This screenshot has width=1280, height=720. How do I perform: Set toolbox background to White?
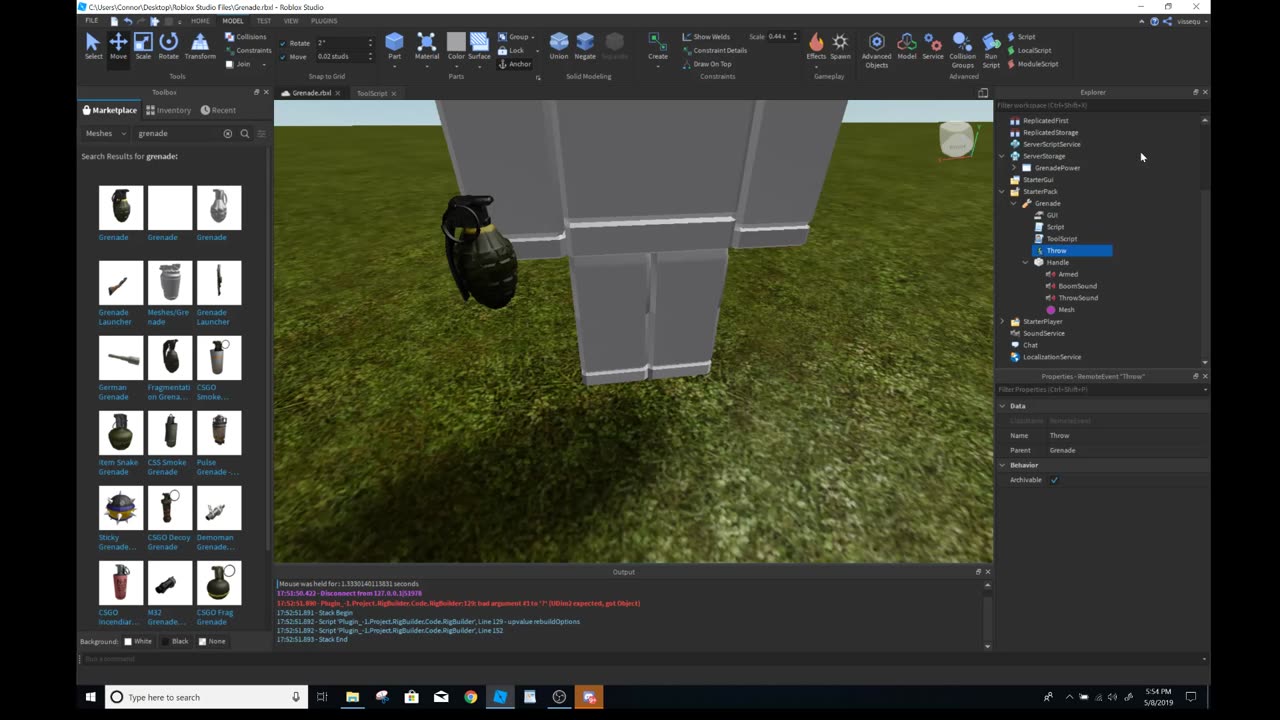click(x=127, y=641)
